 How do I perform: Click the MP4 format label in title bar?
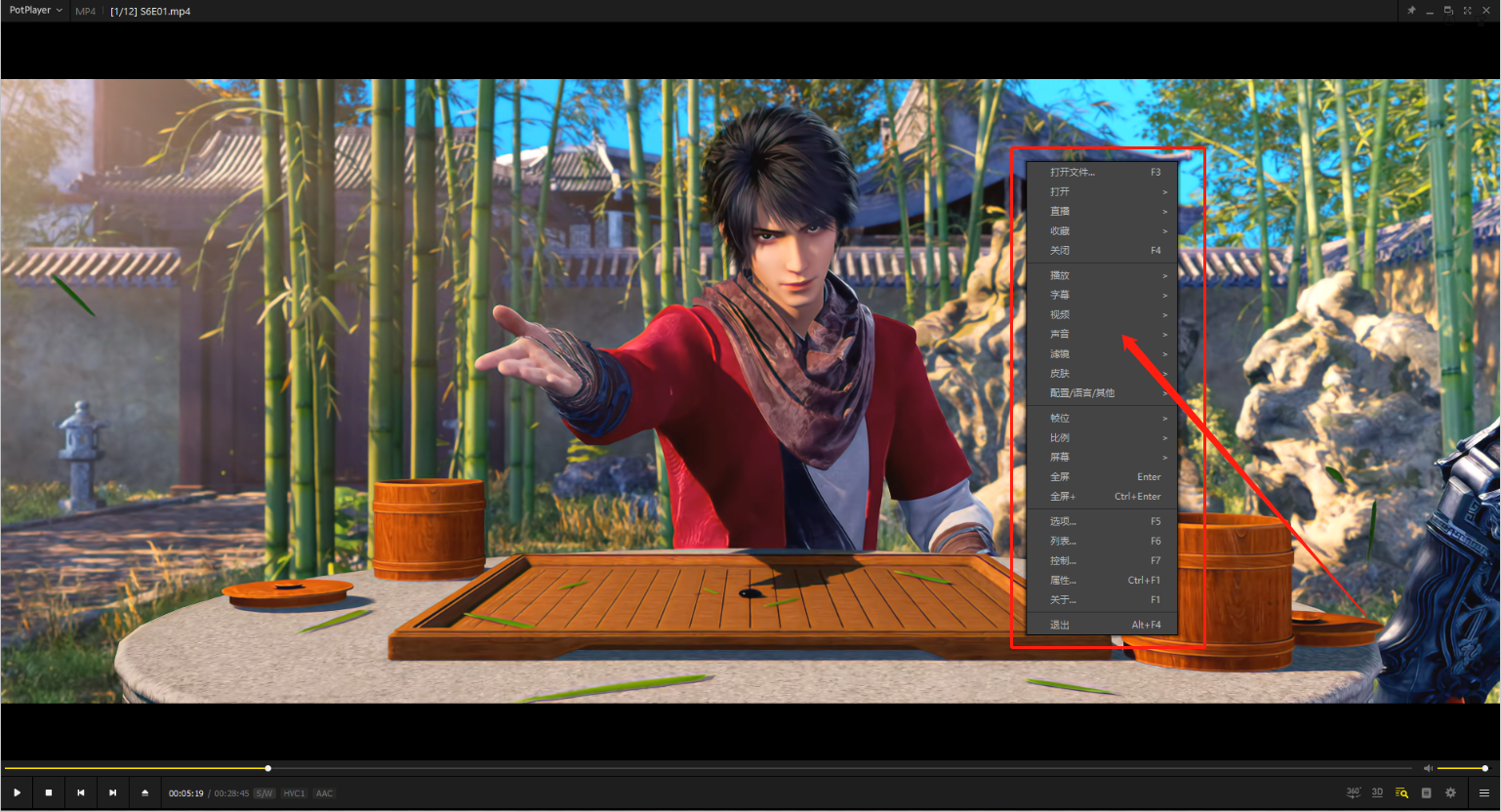tap(86, 12)
